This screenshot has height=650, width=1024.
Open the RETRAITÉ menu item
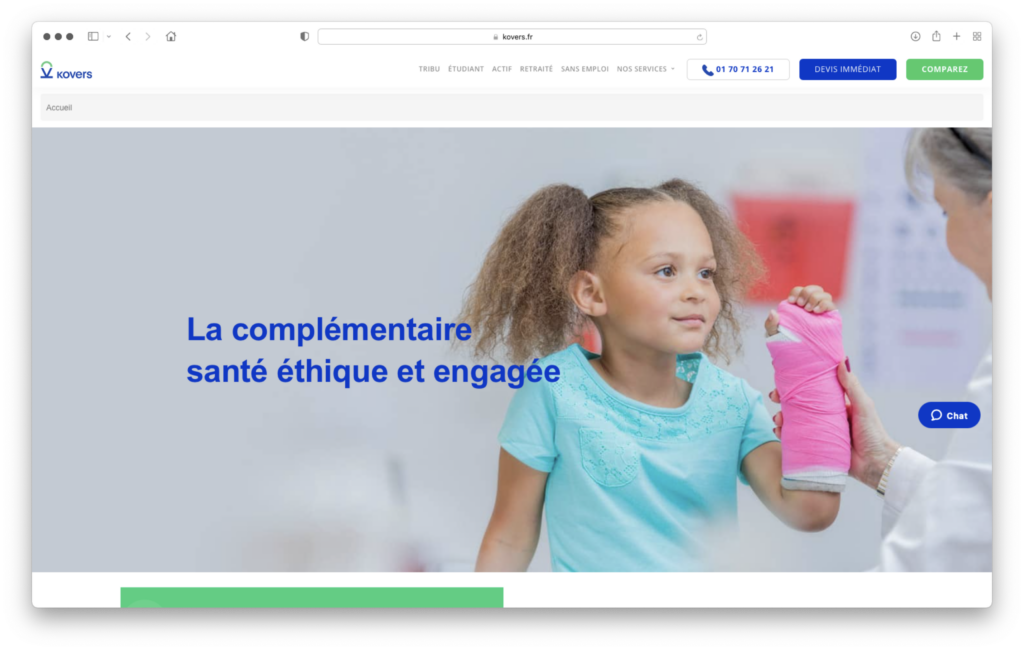536,69
